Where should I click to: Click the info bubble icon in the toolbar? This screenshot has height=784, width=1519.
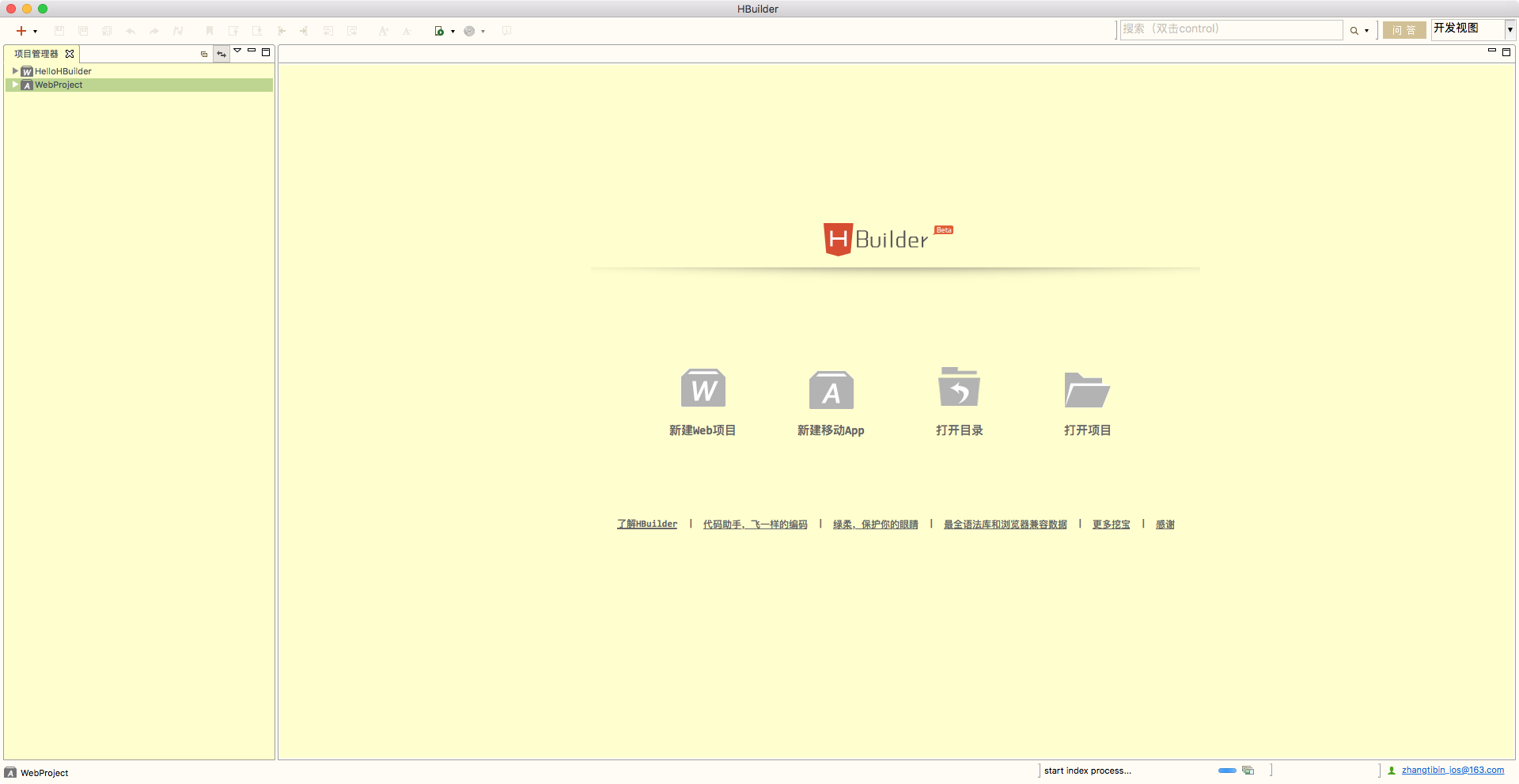506,31
